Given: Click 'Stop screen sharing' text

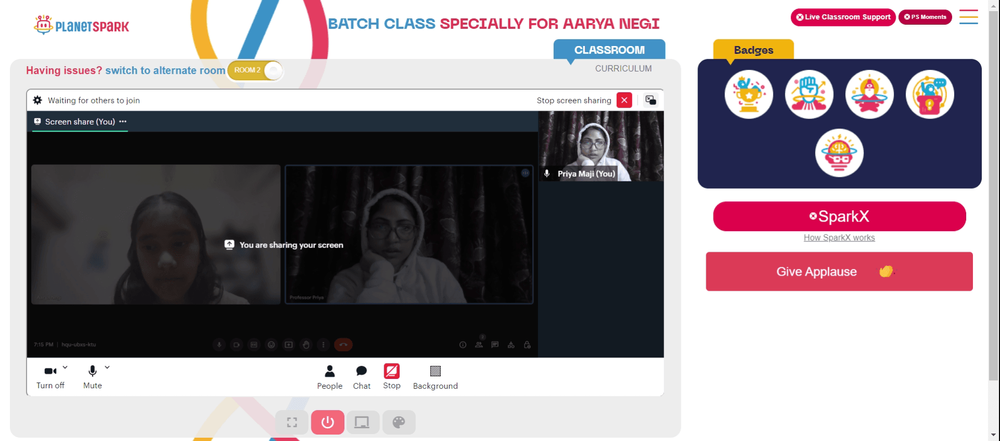Looking at the screenshot, I should point(574,100).
